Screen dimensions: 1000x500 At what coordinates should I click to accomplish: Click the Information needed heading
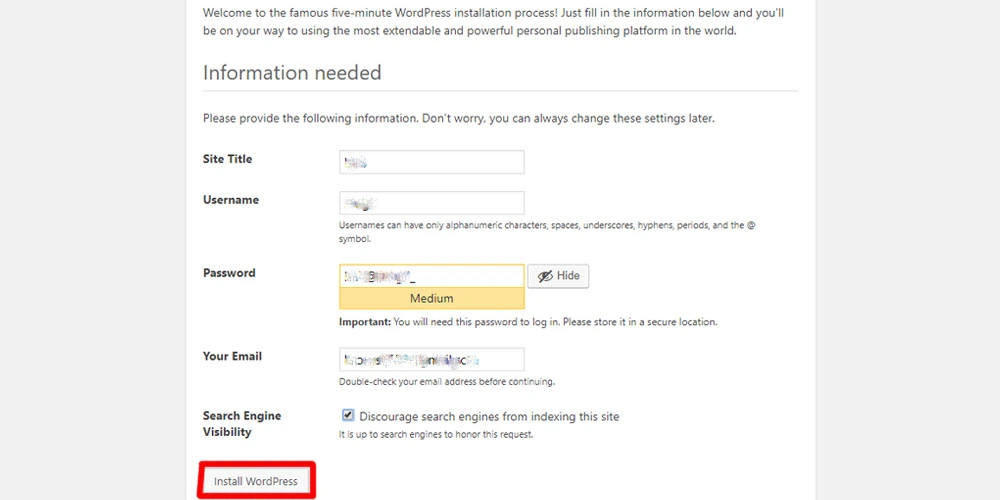tap(292, 73)
